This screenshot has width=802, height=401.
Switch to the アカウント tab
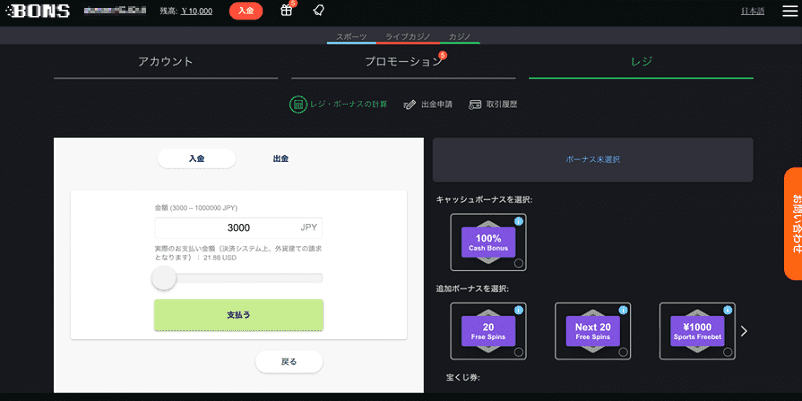(166, 62)
